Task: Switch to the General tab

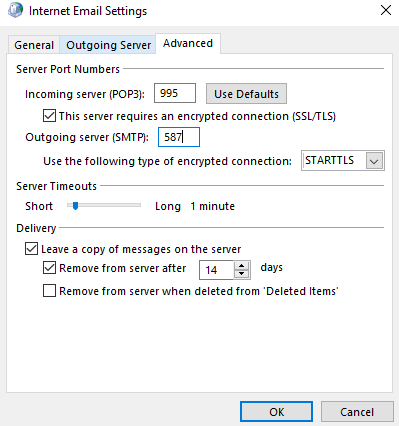Action: coord(34,45)
